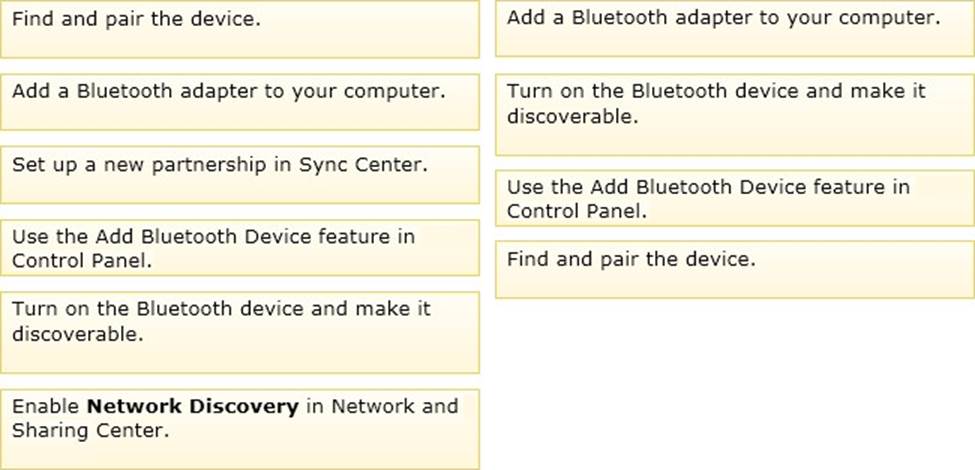Click the bold 'Network Discovery' text

(193, 407)
